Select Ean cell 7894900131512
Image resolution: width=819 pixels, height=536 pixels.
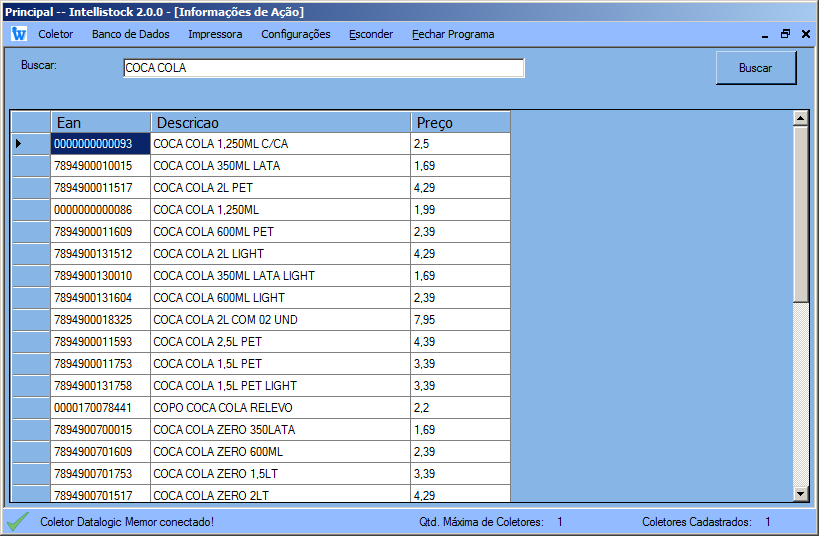coord(101,253)
